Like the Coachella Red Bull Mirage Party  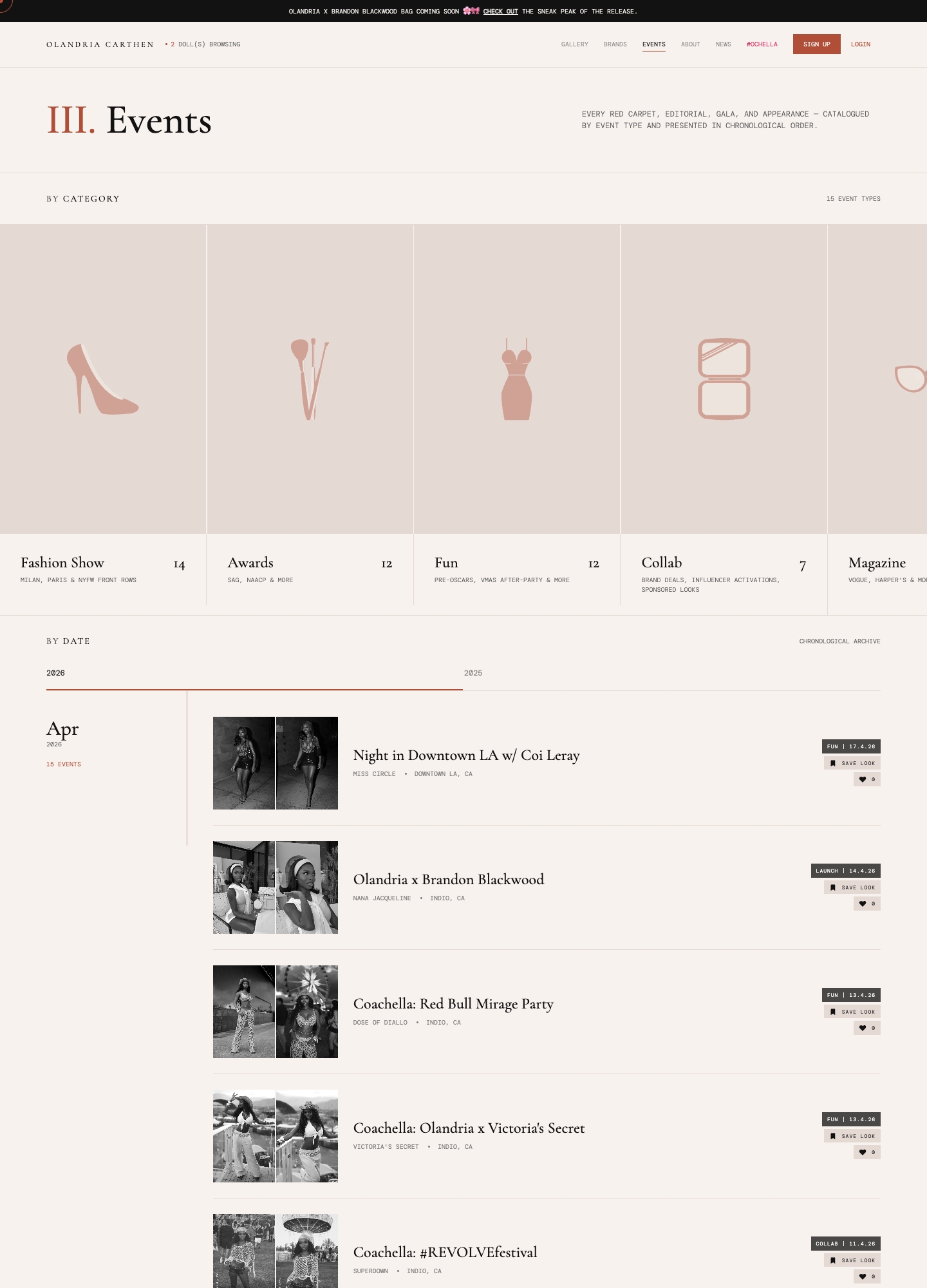pyautogui.click(x=867, y=1028)
